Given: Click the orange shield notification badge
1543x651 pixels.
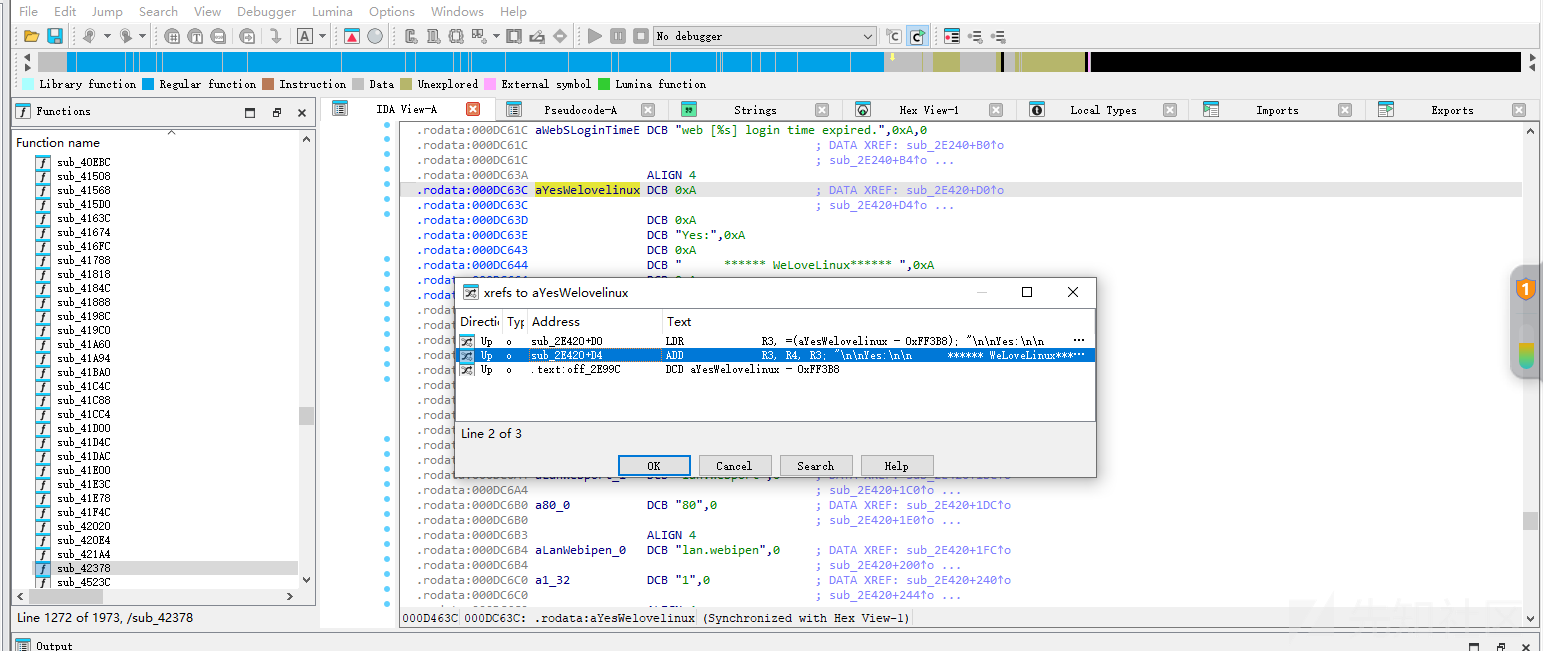Looking at the screenshot, I should click(1526, 290).
